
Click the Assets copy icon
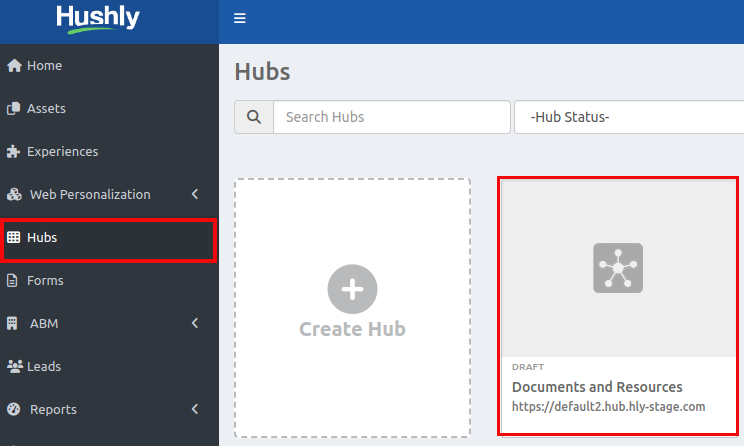click(13, 109)
